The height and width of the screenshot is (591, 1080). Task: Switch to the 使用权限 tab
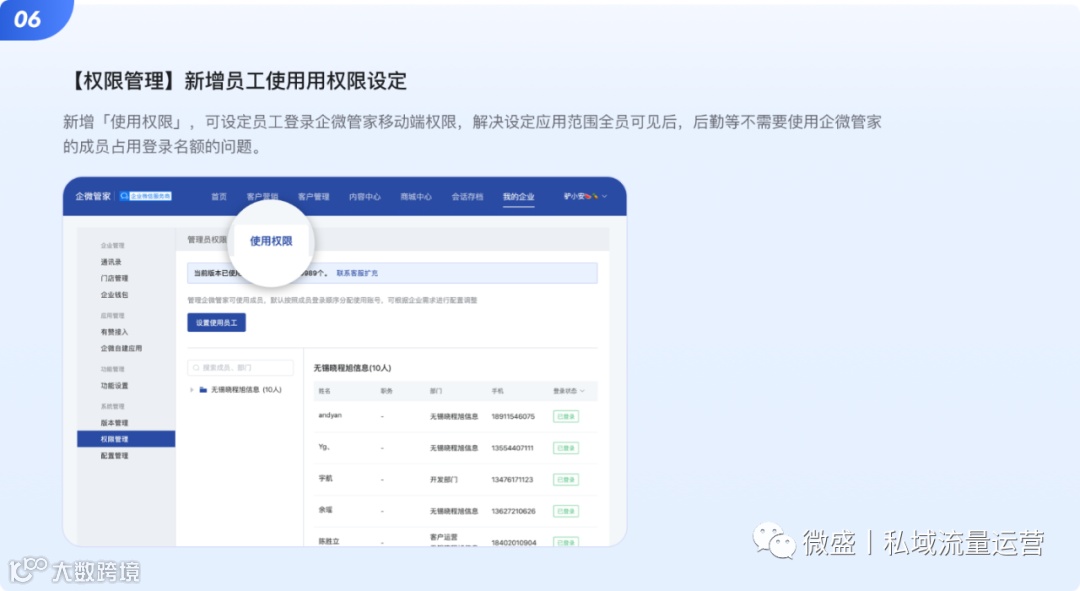(271, 241)
